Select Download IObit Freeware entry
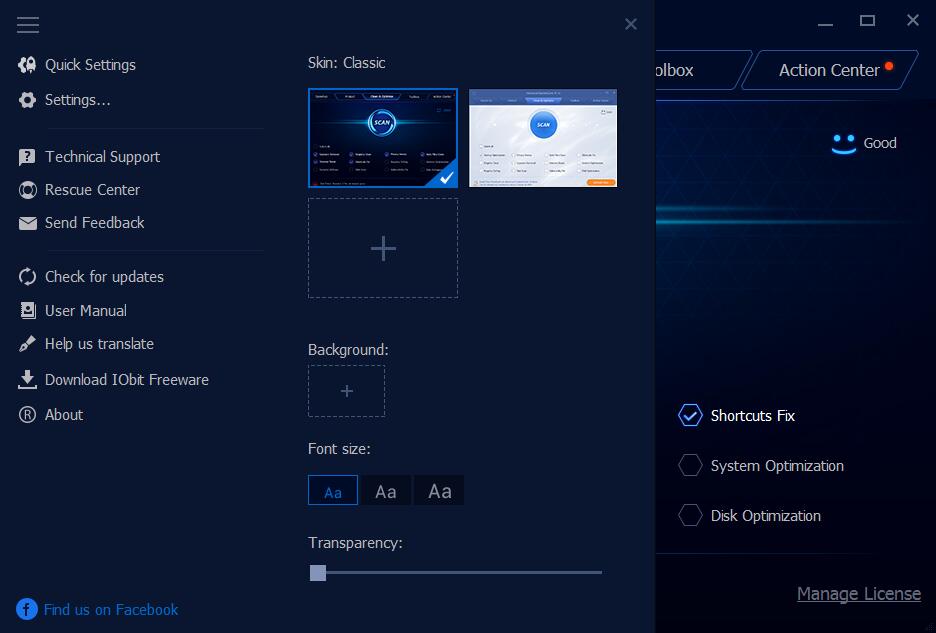This screenshot has height=633, width=936. coord(127,379)
